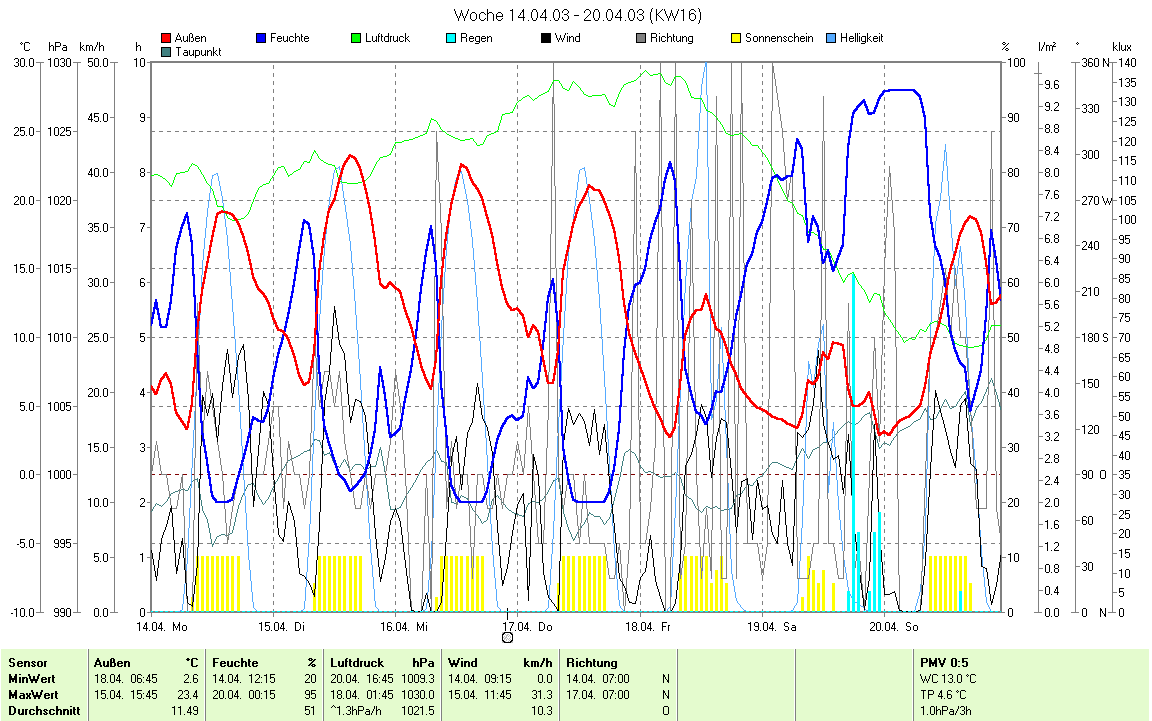Click the green Luftdruck legend swatch
This screenshot has width=1152, height=721.
356,38
